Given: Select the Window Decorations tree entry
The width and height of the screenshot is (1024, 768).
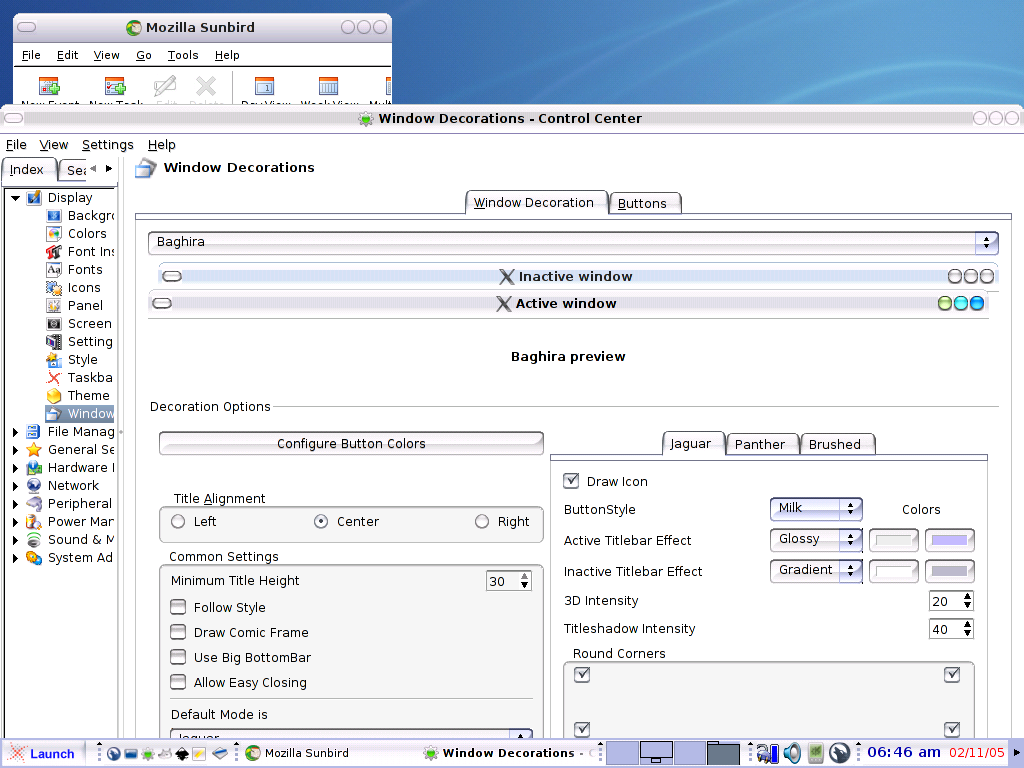Looking at the screenshot, I should click(80, 413).
